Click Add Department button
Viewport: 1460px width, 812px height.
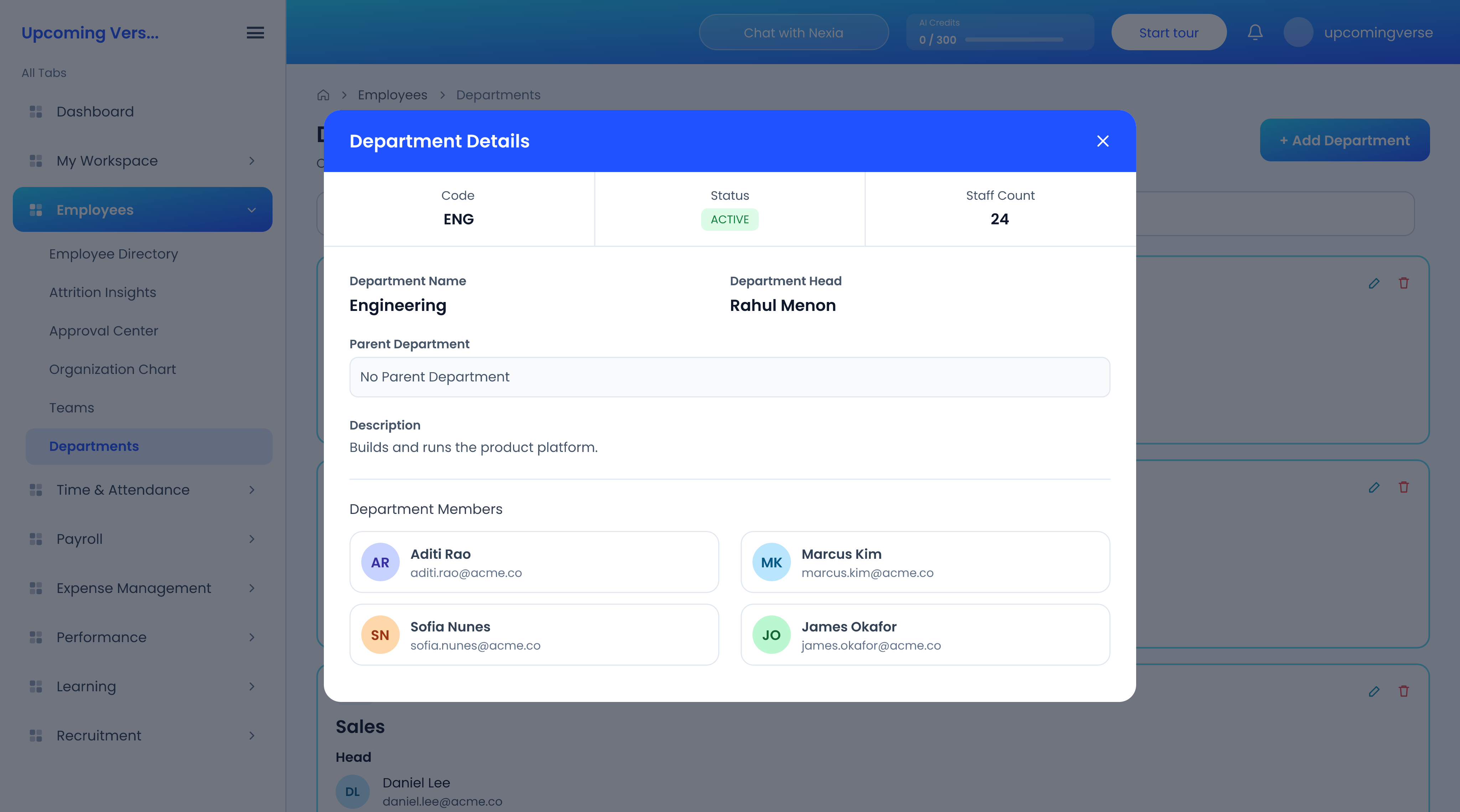(x=1344, y=141)
